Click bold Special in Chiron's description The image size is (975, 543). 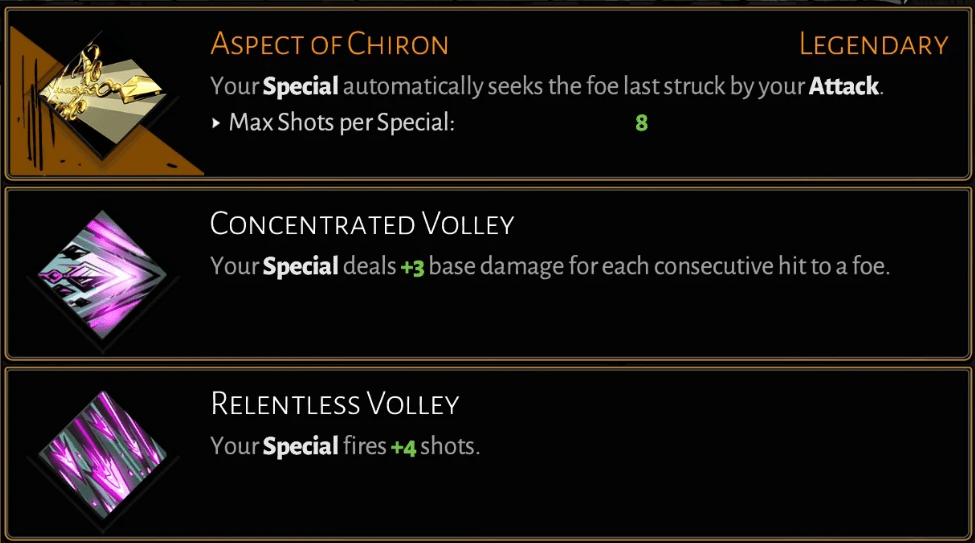click(301, 87)
